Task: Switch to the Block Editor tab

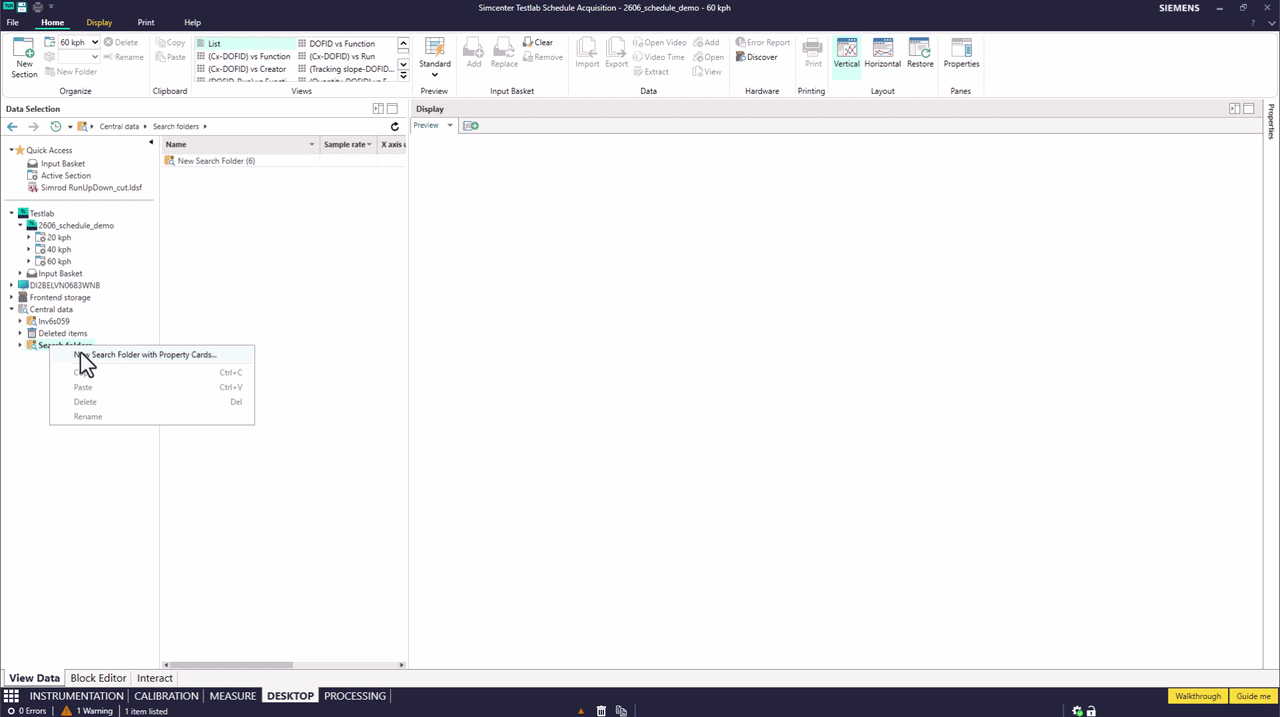Action: [98, 678]
